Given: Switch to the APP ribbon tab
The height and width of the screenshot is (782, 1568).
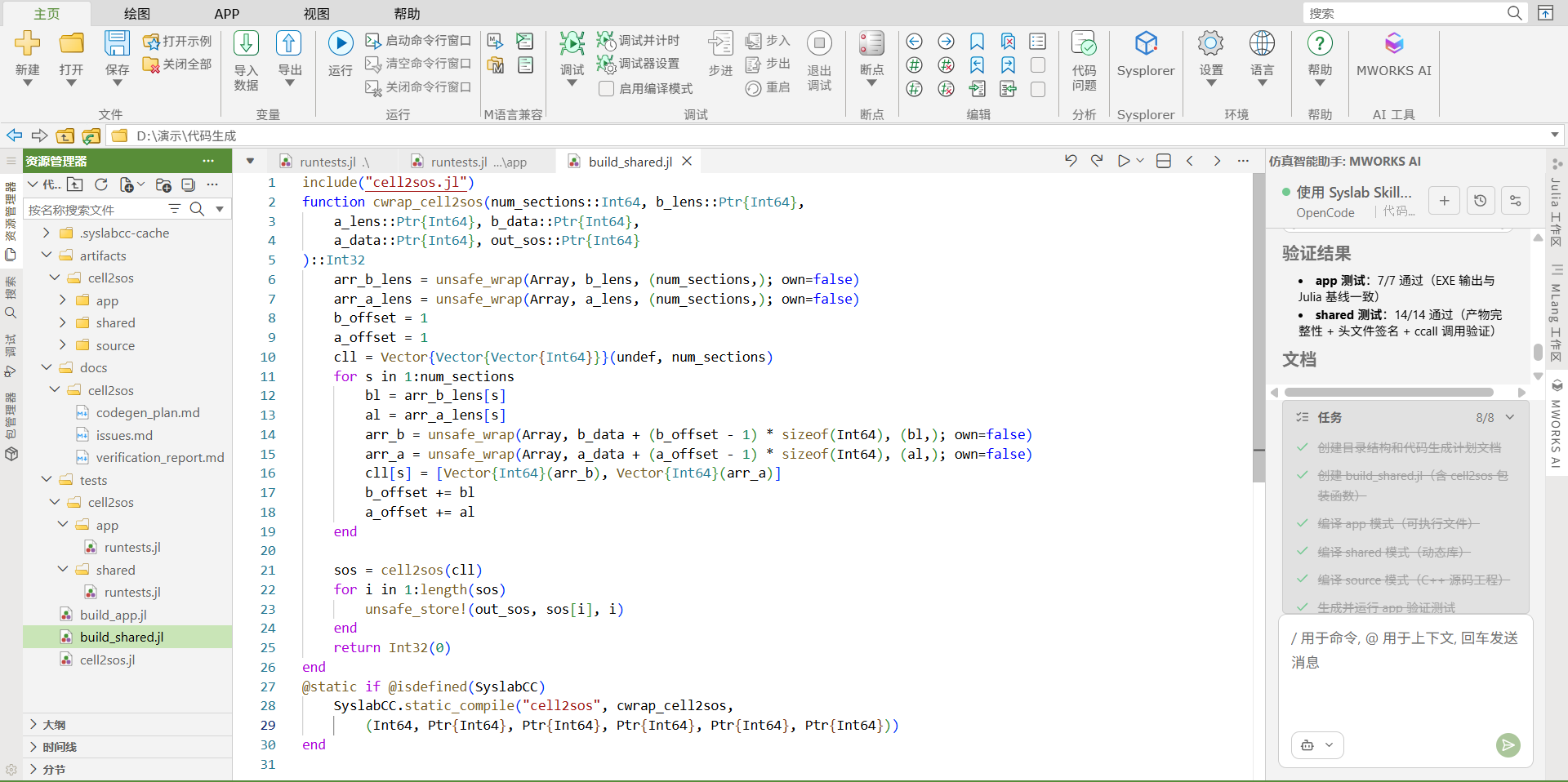Looking at the screenshot, I should tap(227, 13).
